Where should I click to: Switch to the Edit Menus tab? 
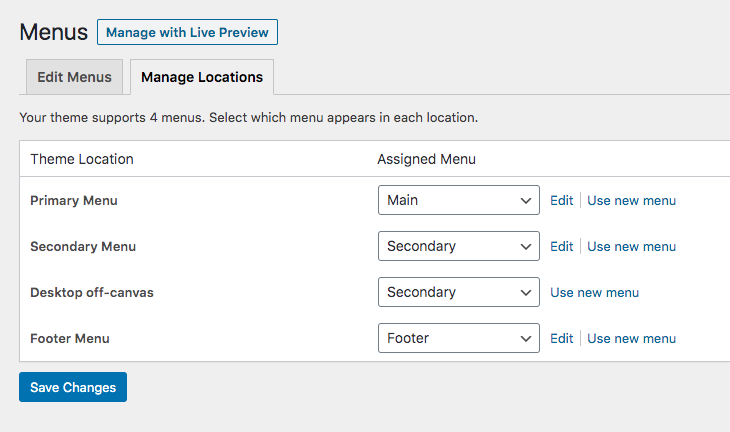(72, 77)
